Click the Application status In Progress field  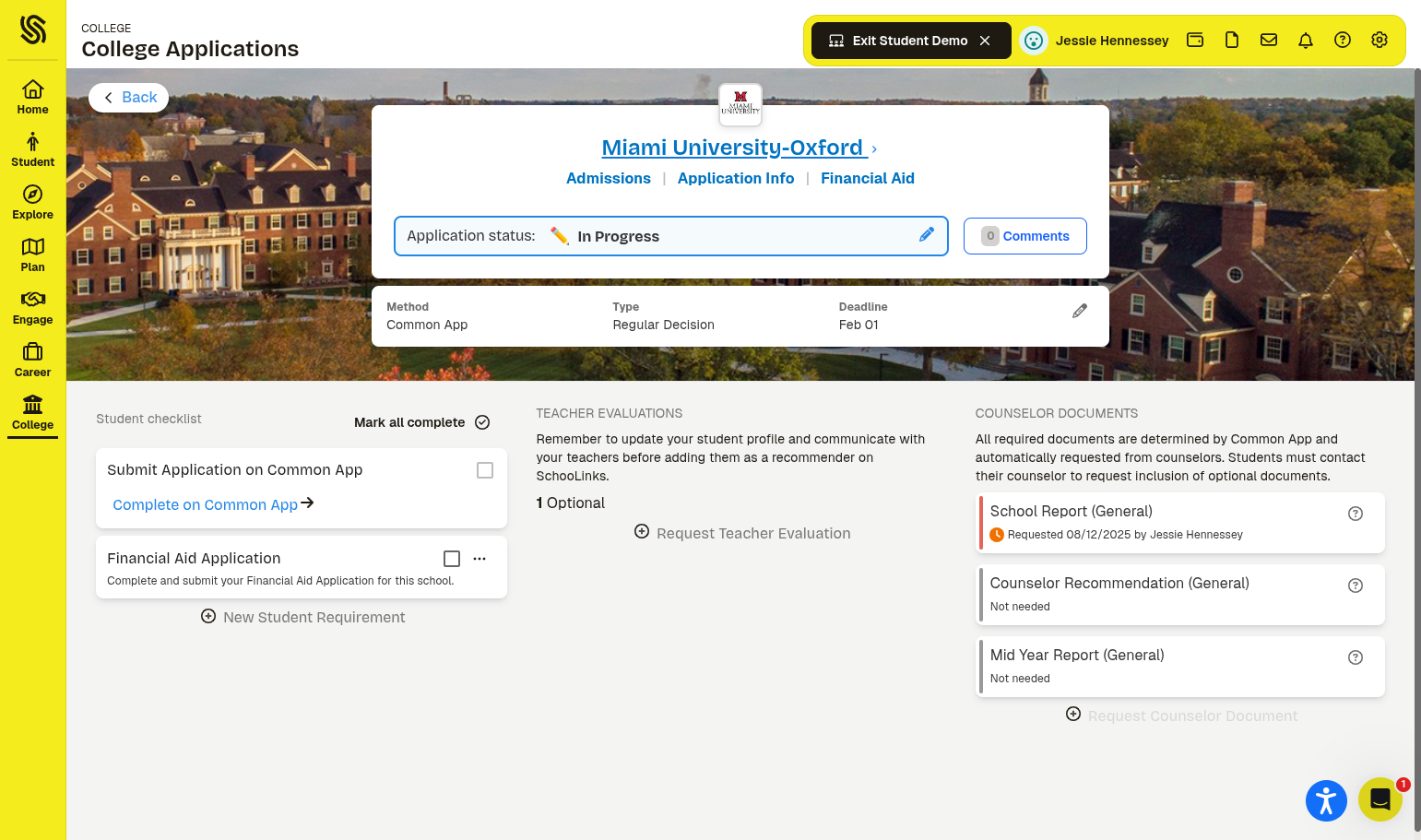[671, 236]
